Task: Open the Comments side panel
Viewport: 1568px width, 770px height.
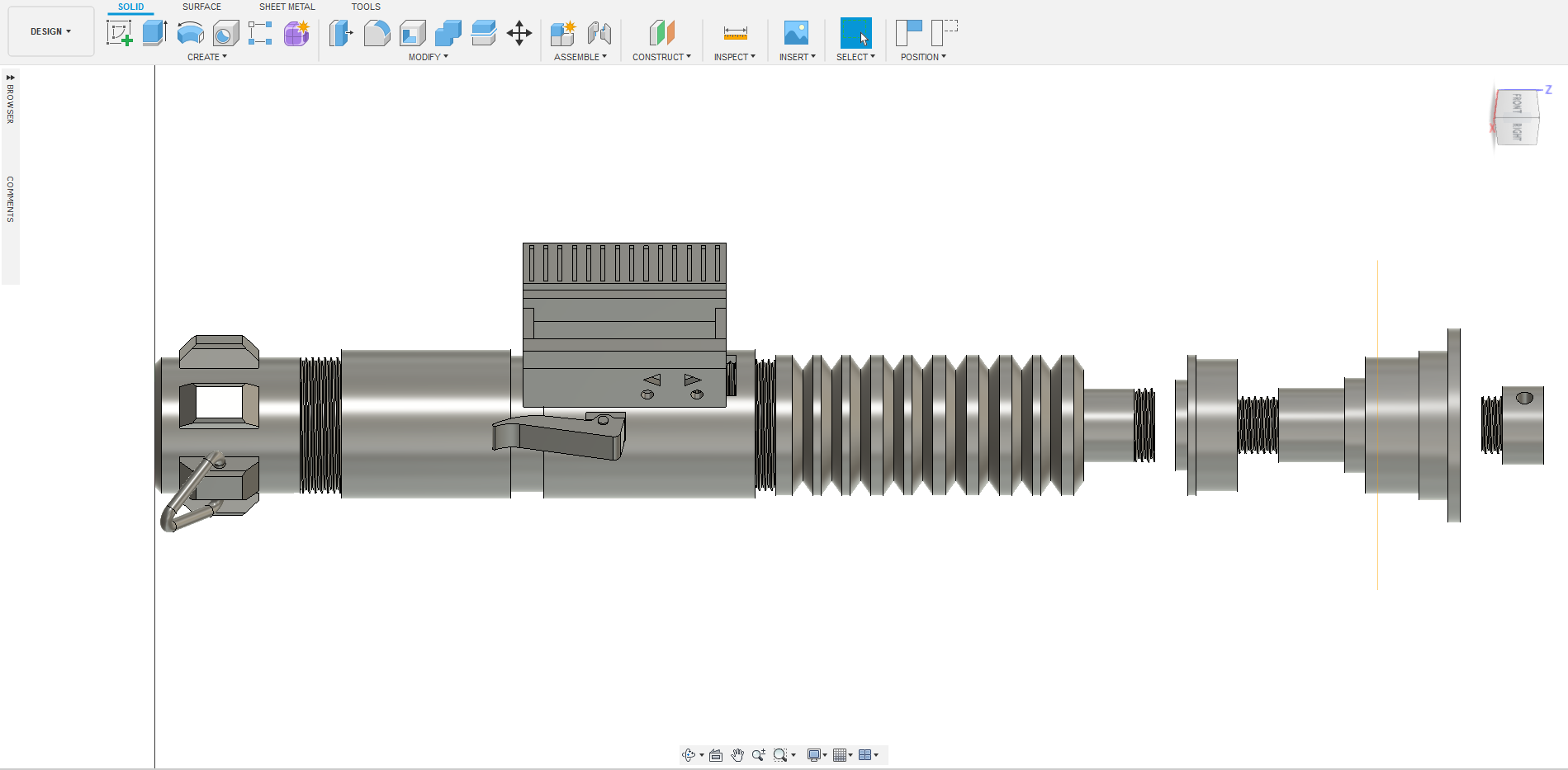Action: click(11, 199)
